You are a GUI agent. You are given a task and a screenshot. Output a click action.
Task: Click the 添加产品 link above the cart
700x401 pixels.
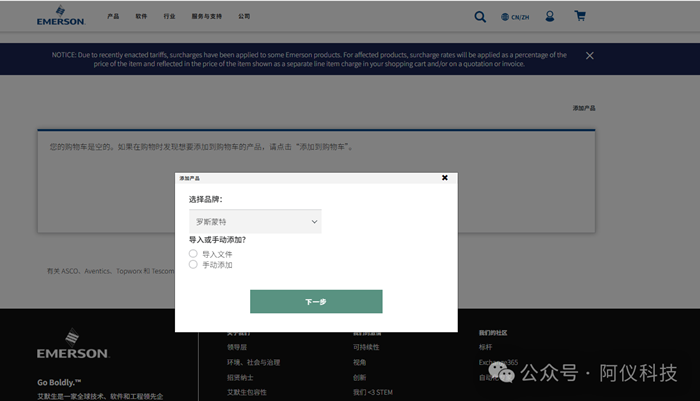click(584, 108)
